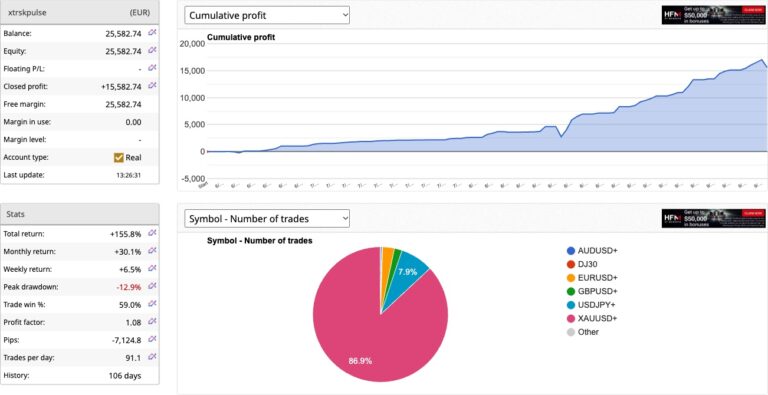This screenshot has width=768, height=395.
Task: Toggle AUDUSD+ legend blue swatch
Action: click(x=571, y=251)
